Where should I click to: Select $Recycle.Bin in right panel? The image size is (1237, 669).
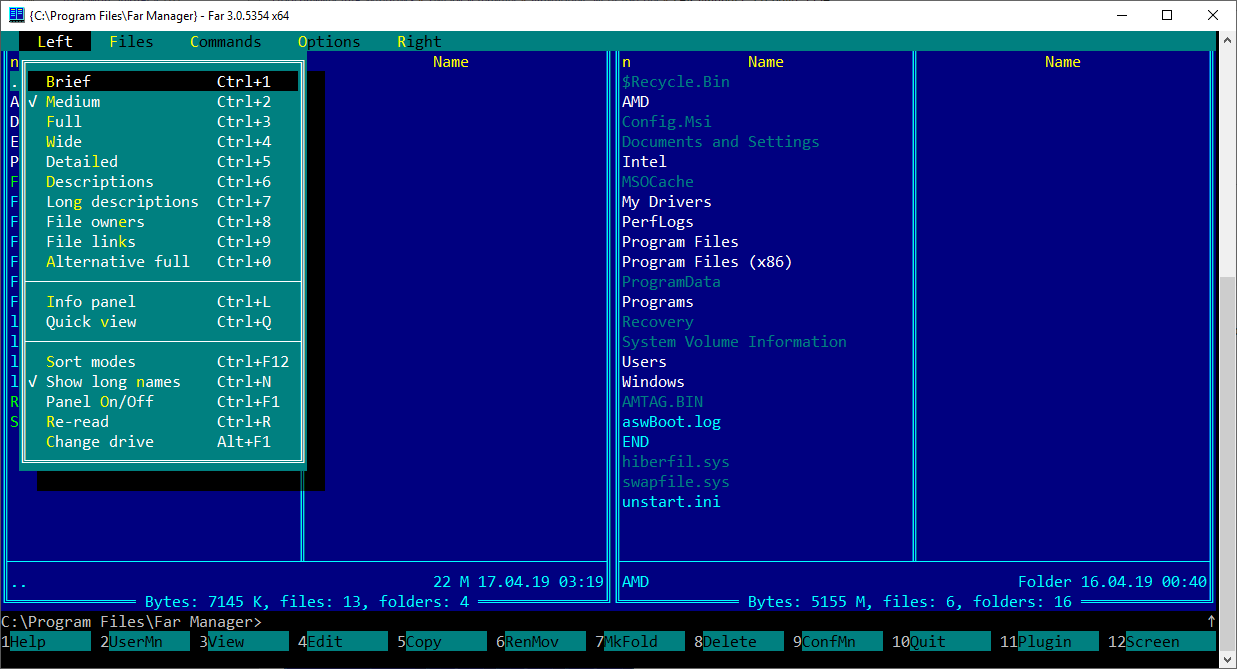coord(676,82)
